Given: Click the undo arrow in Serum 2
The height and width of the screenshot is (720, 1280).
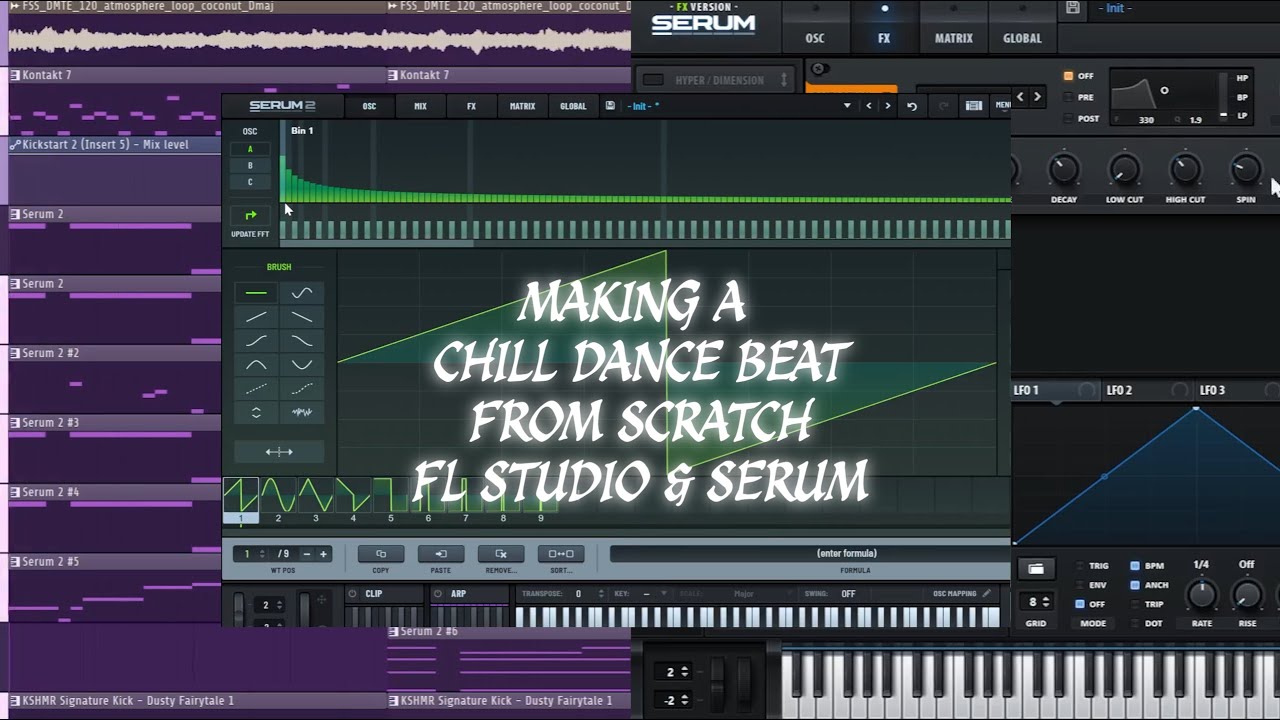Looking at the screenshot, I should (912, 106).
